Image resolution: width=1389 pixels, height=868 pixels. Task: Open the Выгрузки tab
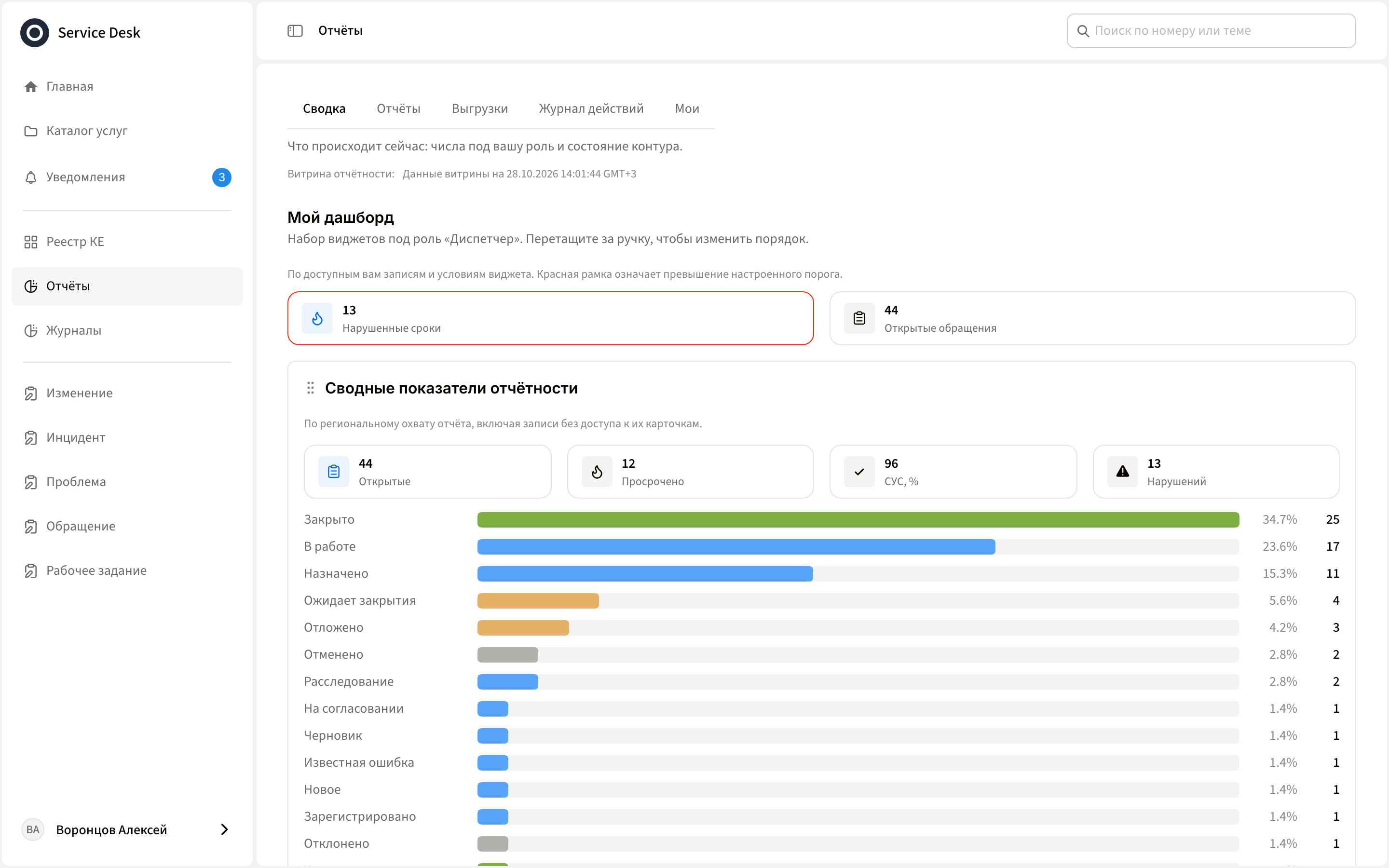480,108
